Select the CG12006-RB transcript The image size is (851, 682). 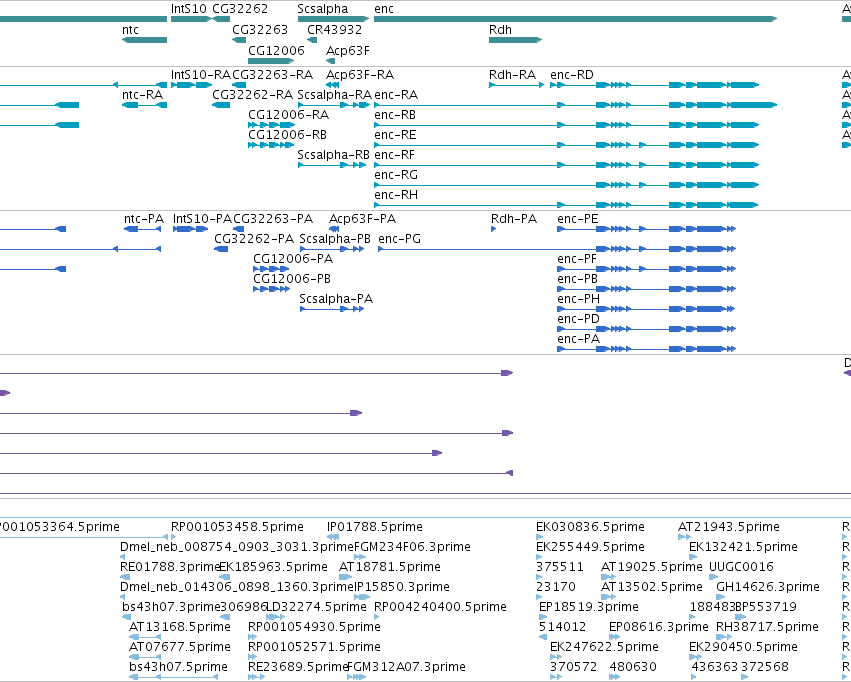pyautogui.click(x=271, y=145)
